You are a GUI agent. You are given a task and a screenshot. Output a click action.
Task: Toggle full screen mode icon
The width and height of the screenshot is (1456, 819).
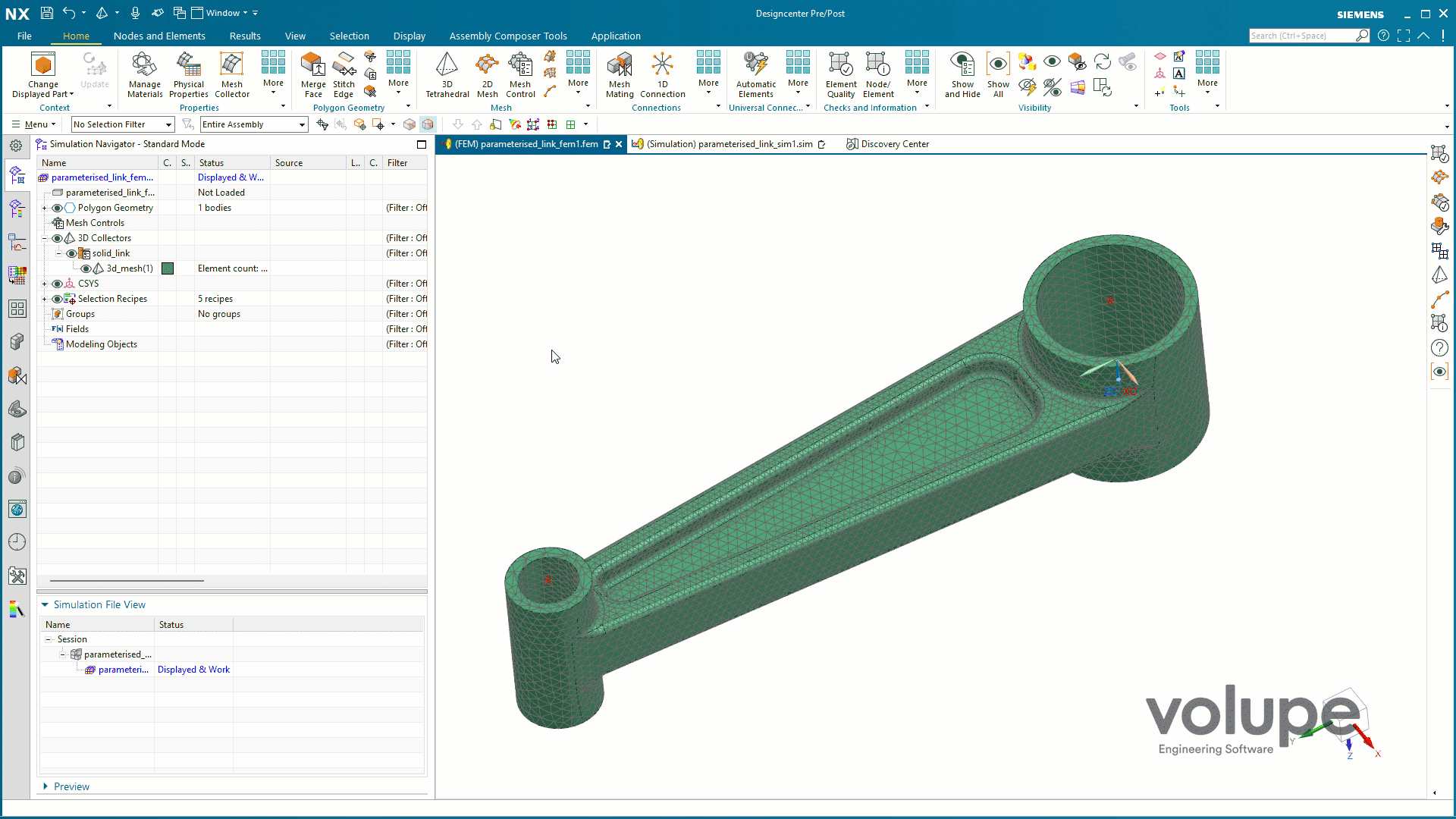pos(1403,36)
